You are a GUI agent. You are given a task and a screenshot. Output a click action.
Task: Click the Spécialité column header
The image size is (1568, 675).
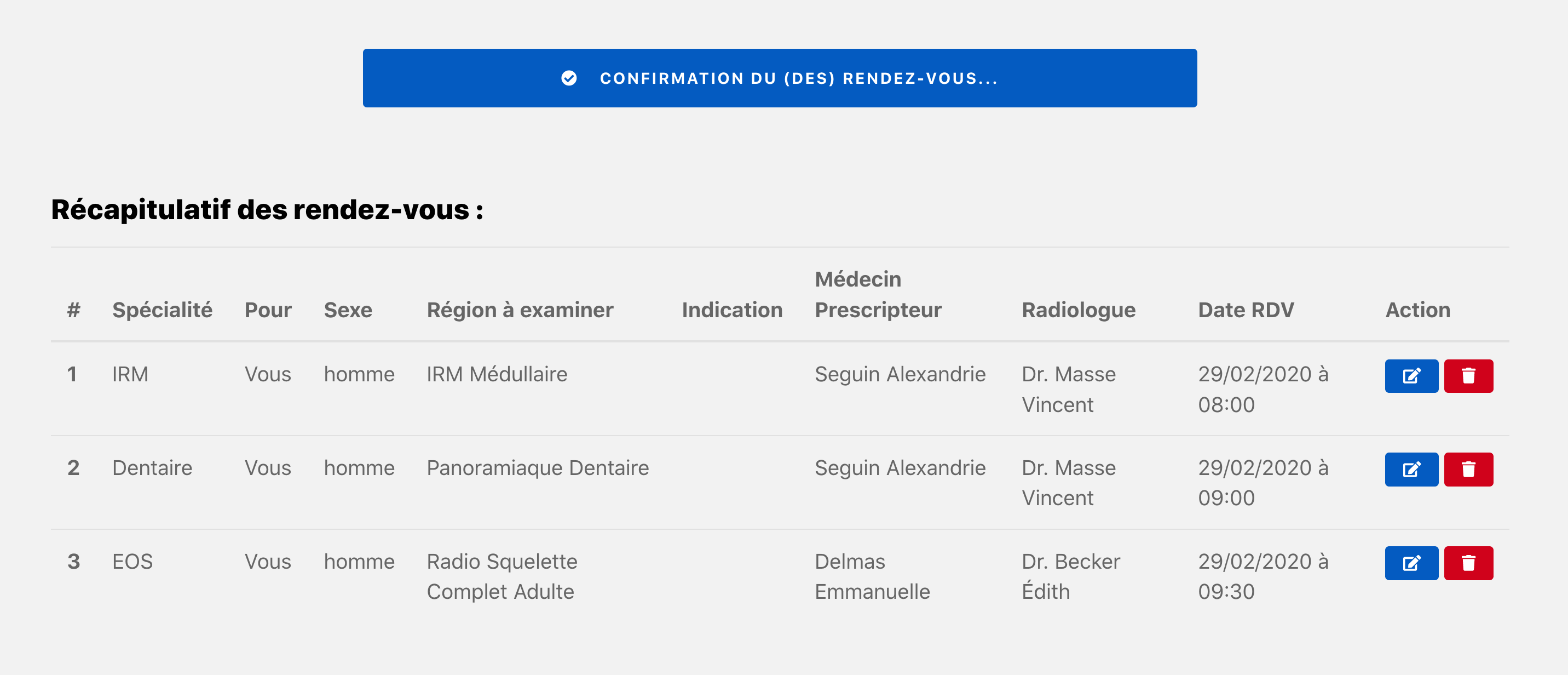162,310
